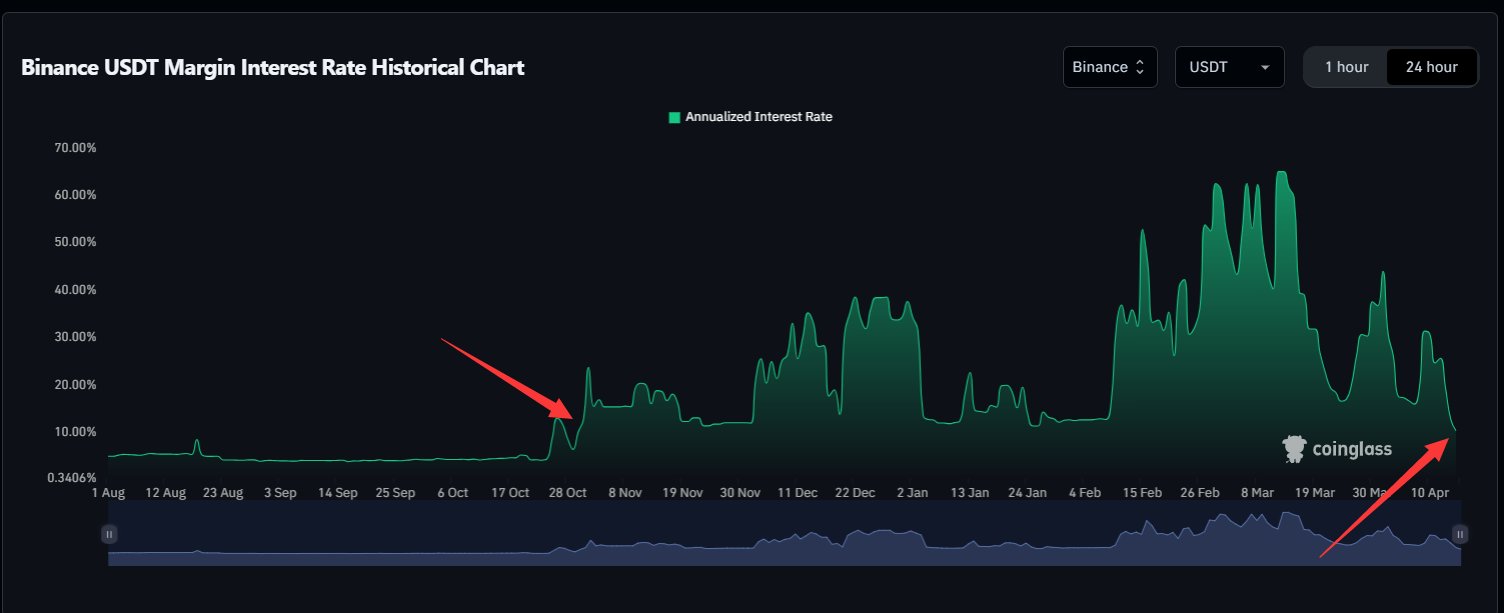
Task: Click the coinglass mascot logo icon
Action: (x=1294, y=449)
